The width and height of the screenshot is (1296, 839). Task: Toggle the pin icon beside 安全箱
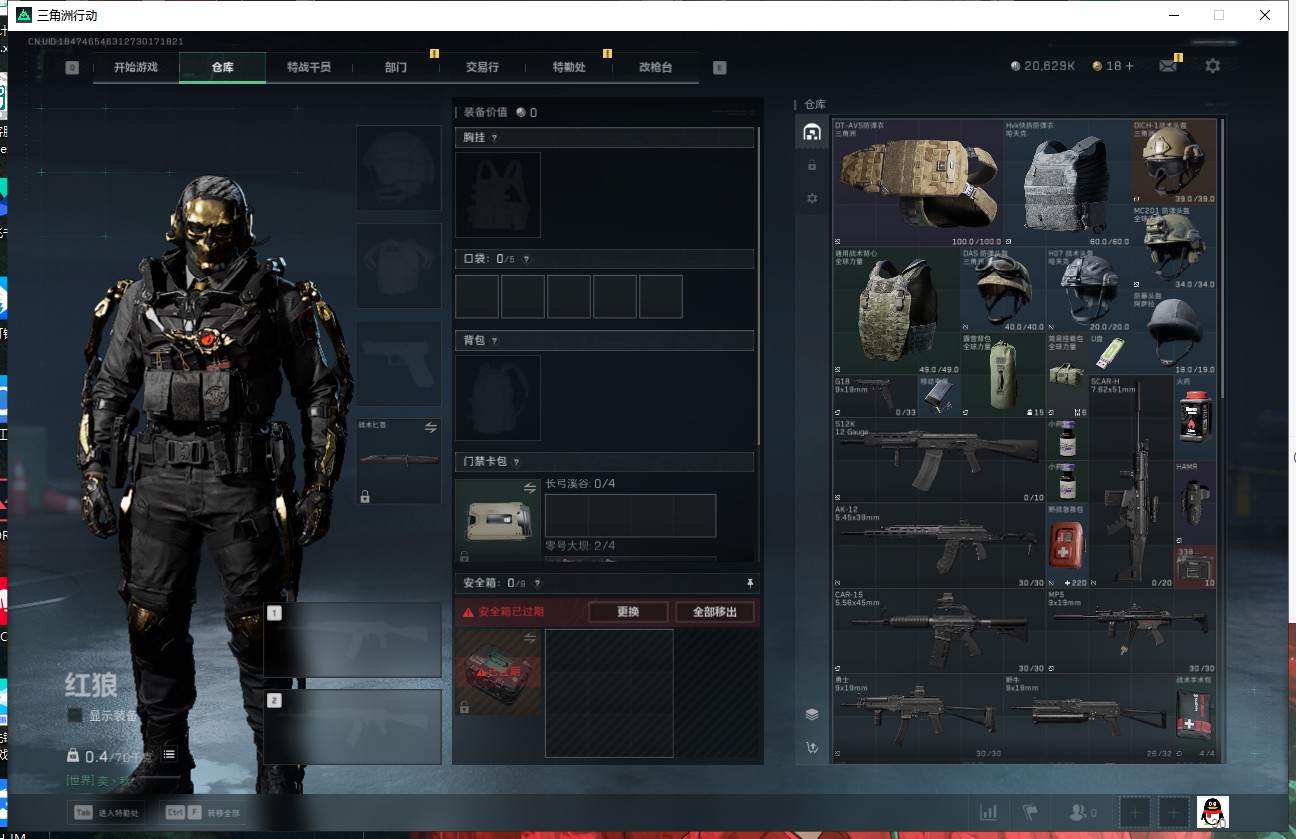750,583
